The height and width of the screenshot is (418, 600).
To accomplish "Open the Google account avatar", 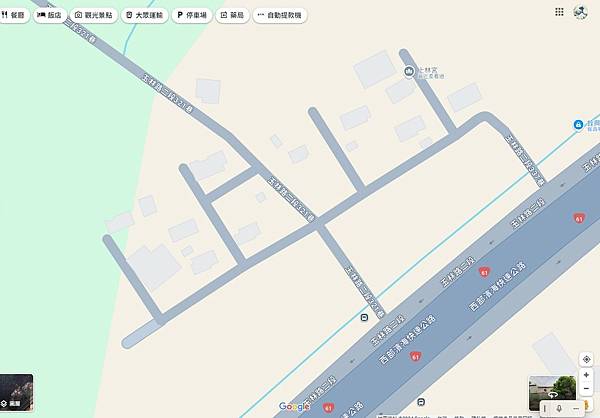I will click(580, 12).
